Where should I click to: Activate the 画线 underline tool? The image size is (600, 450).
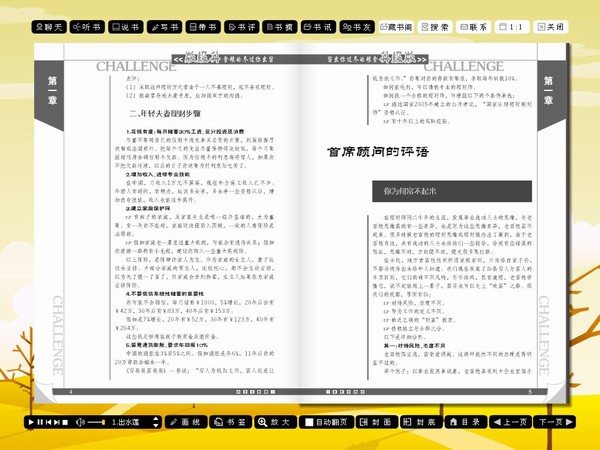click(186, 422)
